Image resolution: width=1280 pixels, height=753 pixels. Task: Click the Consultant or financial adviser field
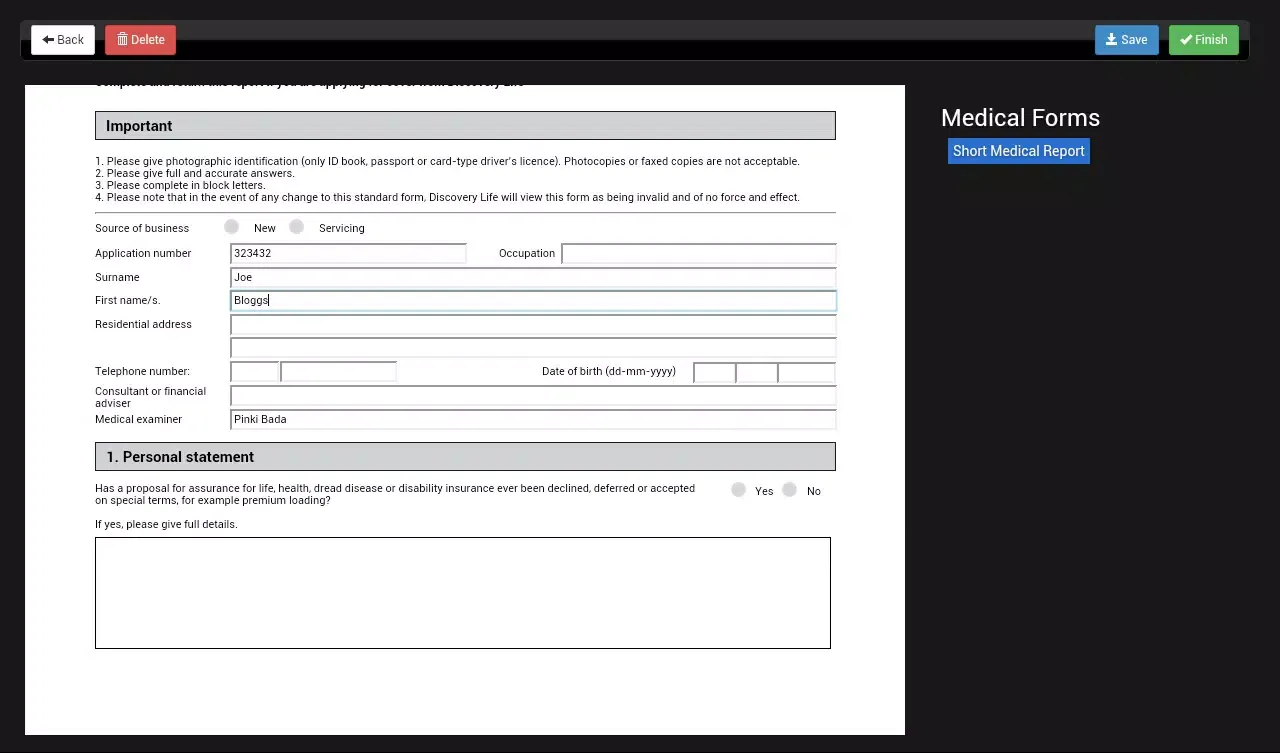pos(533,395)
